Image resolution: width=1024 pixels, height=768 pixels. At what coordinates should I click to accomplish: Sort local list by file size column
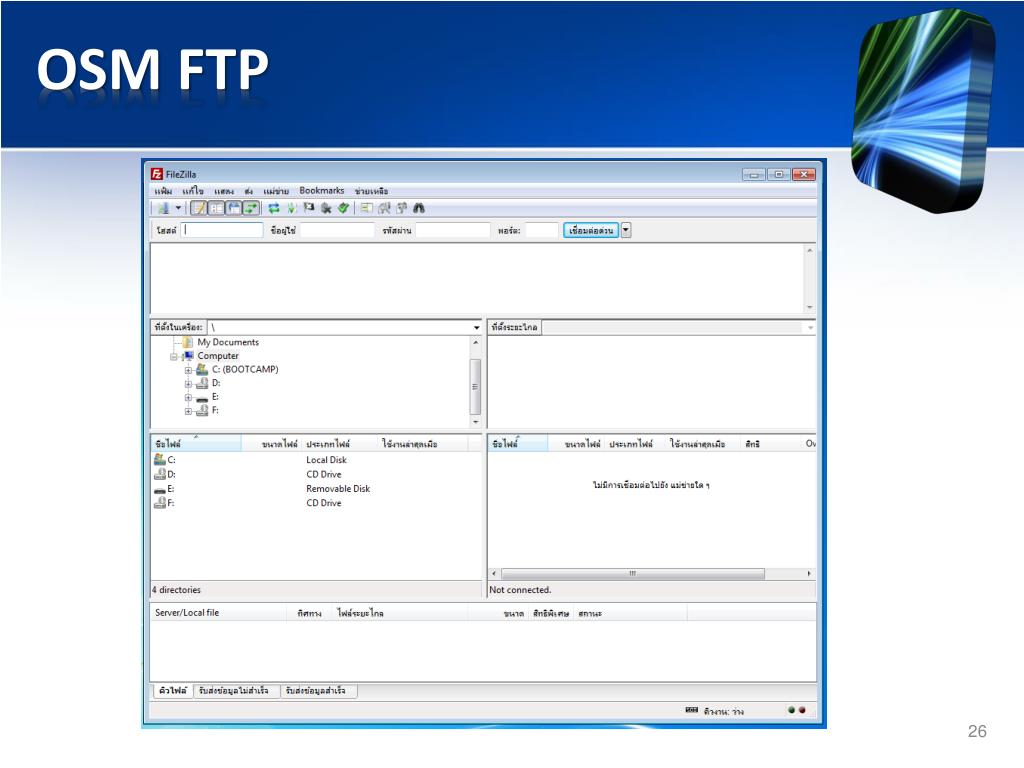point(271,443)
